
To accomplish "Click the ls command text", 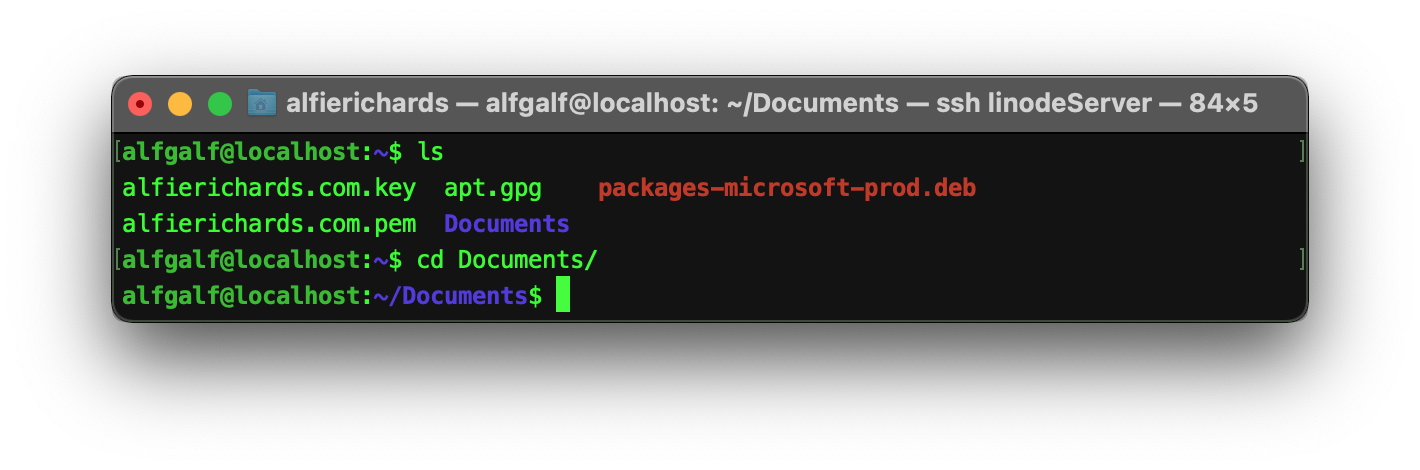I will pyautogui.click(x=430, y=152).
